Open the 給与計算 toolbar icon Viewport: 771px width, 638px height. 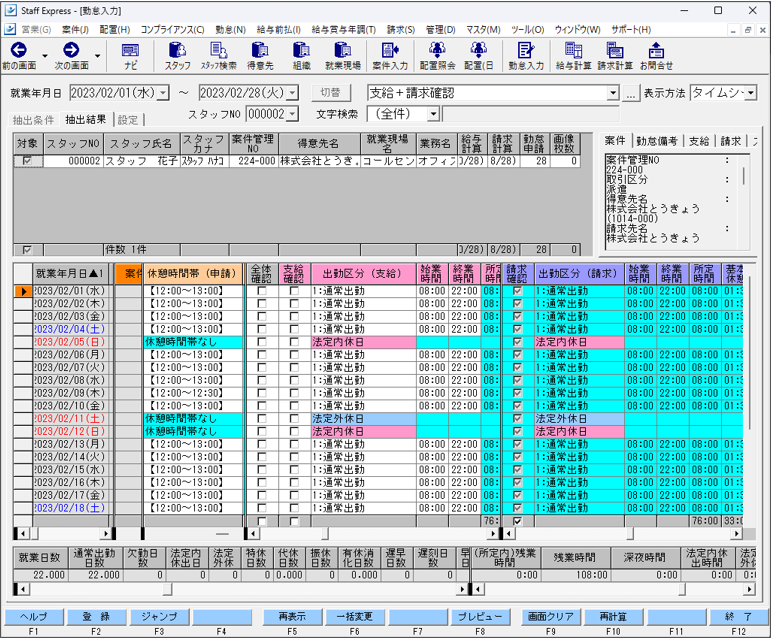(573, 50)
